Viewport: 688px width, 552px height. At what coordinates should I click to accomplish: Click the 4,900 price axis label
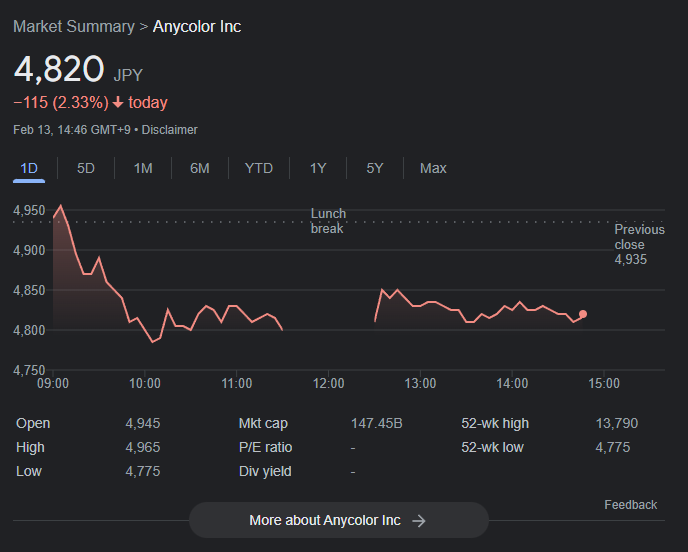pyautogui.click(x=29, y=251)
